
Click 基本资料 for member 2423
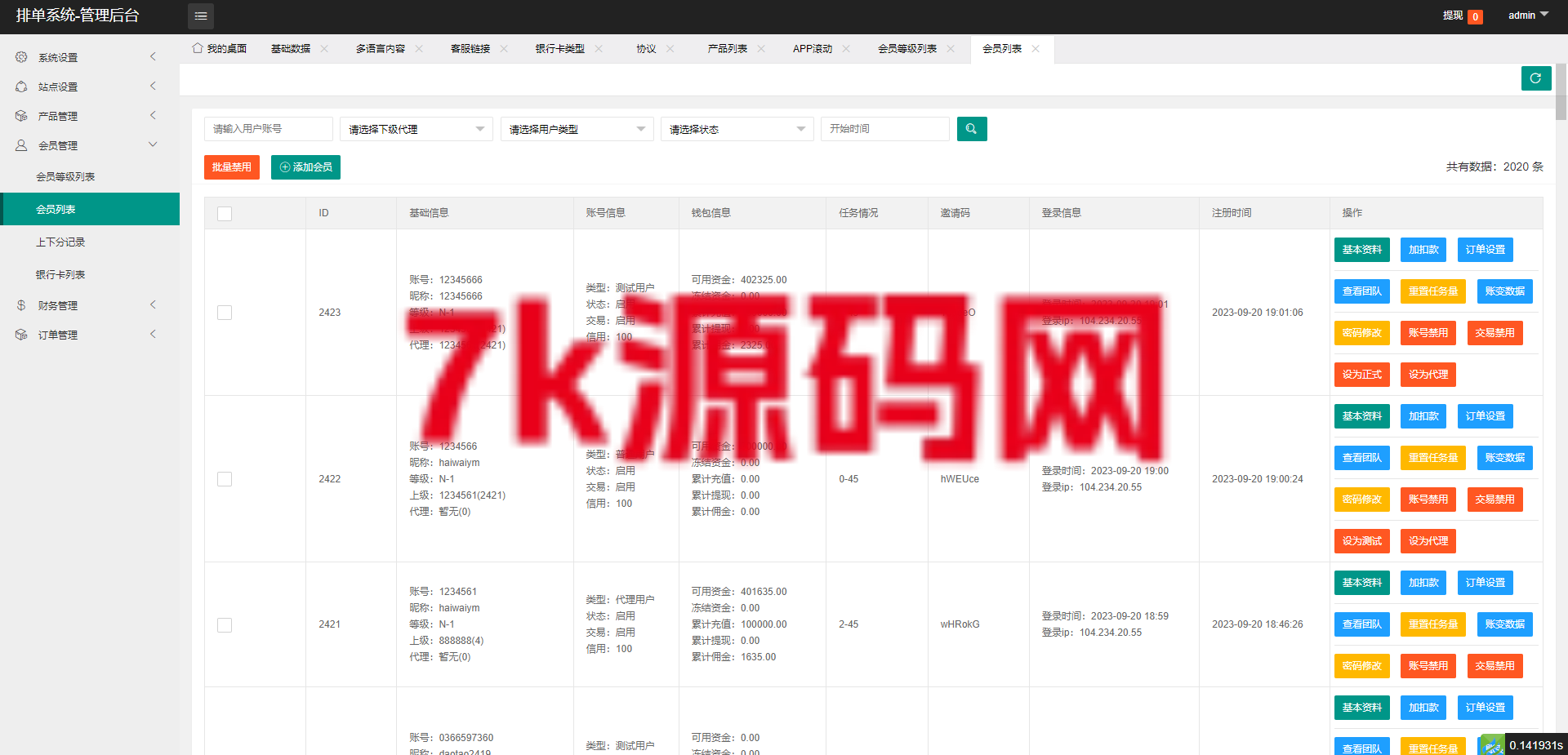tap(1362, 250)
